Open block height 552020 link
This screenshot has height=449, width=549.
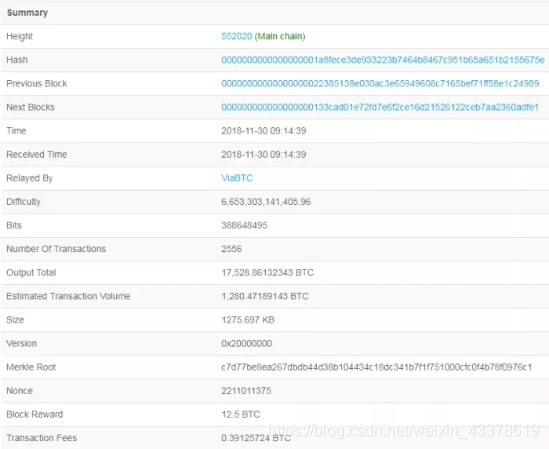237,36
